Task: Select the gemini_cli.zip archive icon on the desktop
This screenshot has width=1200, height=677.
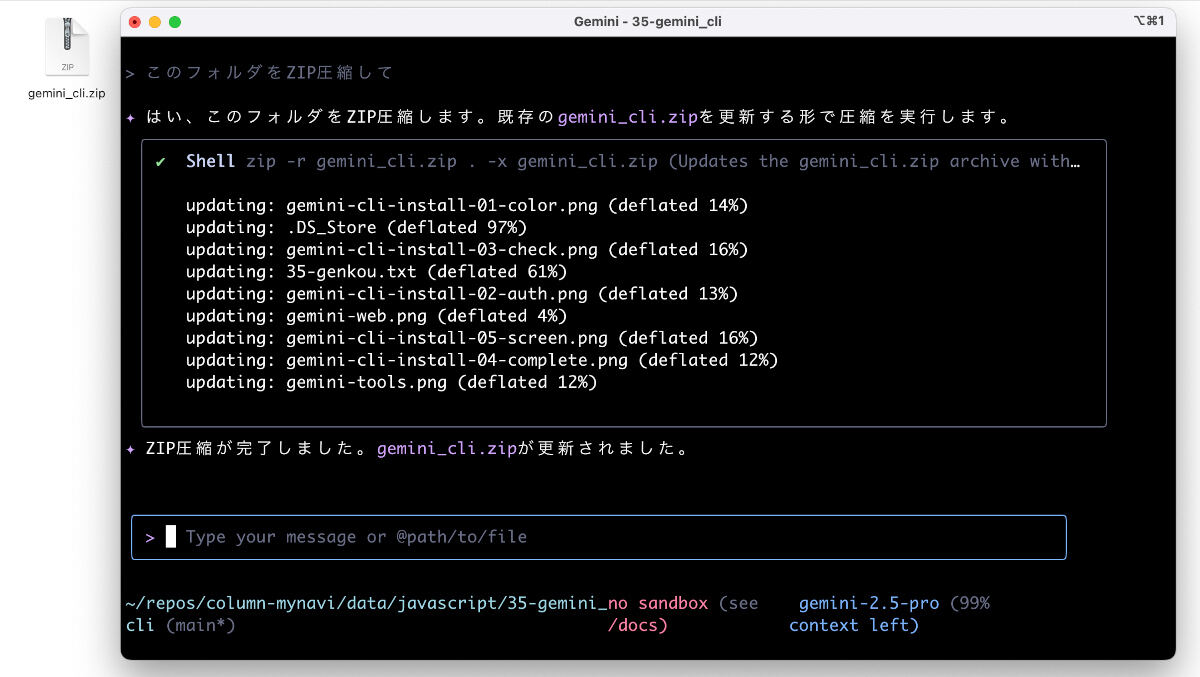Action: pos(67,47)
